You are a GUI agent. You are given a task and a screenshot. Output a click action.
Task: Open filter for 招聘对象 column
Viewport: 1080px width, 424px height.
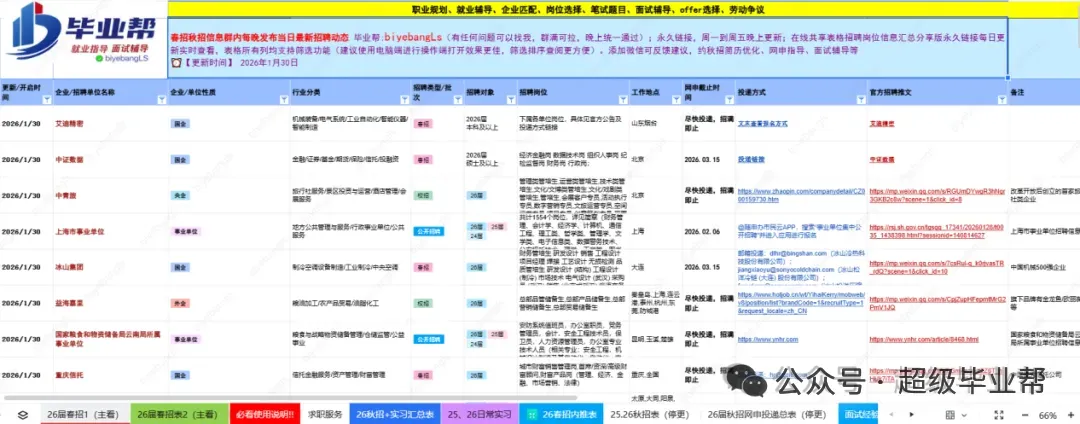click(x=509, y=100)
